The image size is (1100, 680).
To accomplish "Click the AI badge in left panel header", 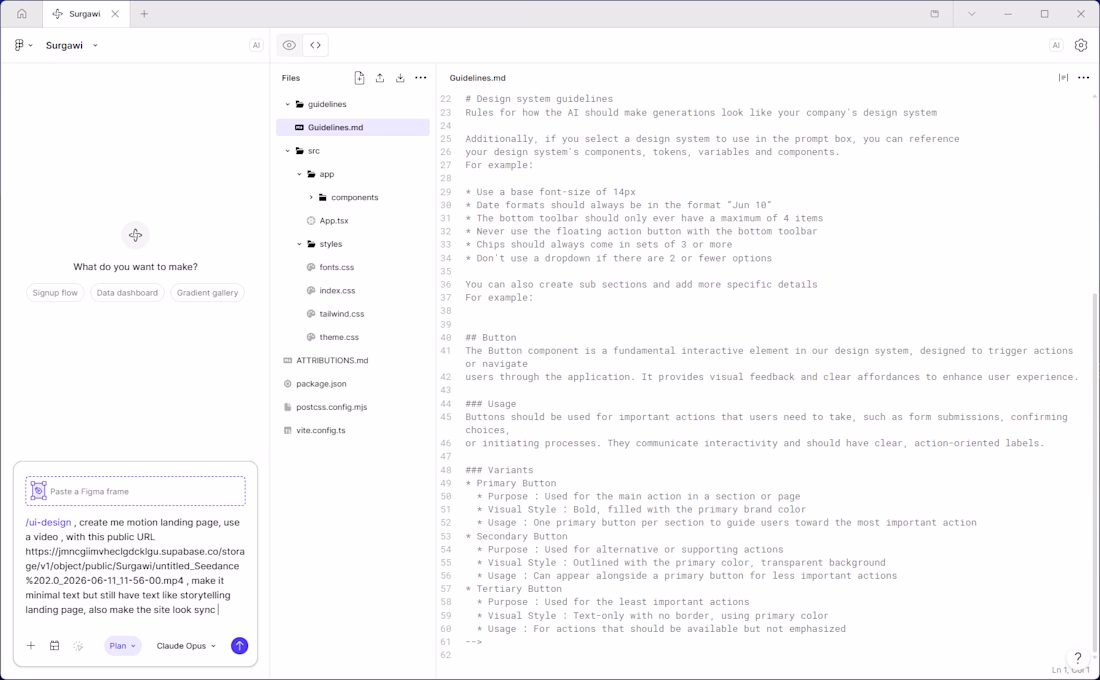I will 256,45.
